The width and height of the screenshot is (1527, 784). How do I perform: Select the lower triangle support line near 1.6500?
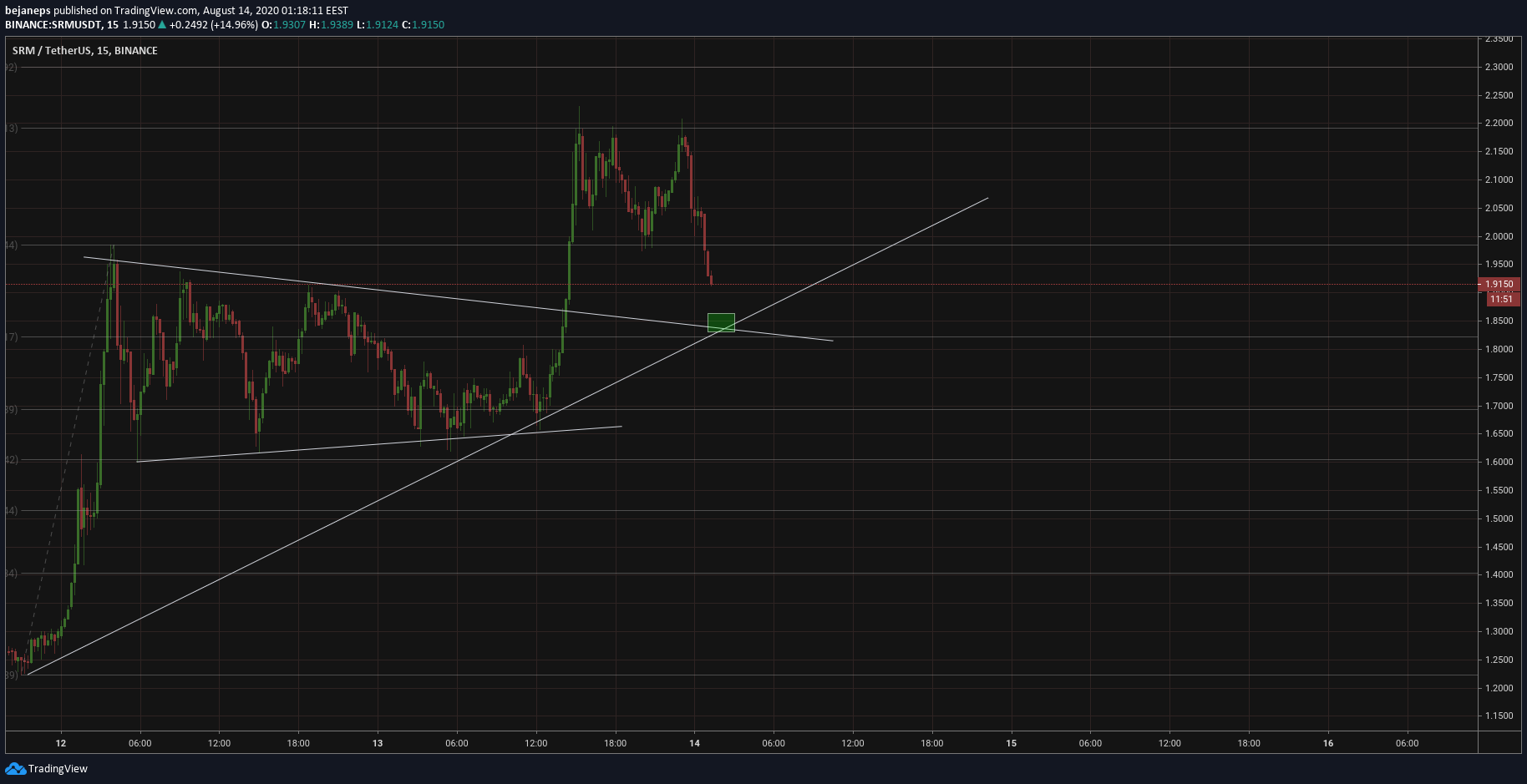coord(379,444)
